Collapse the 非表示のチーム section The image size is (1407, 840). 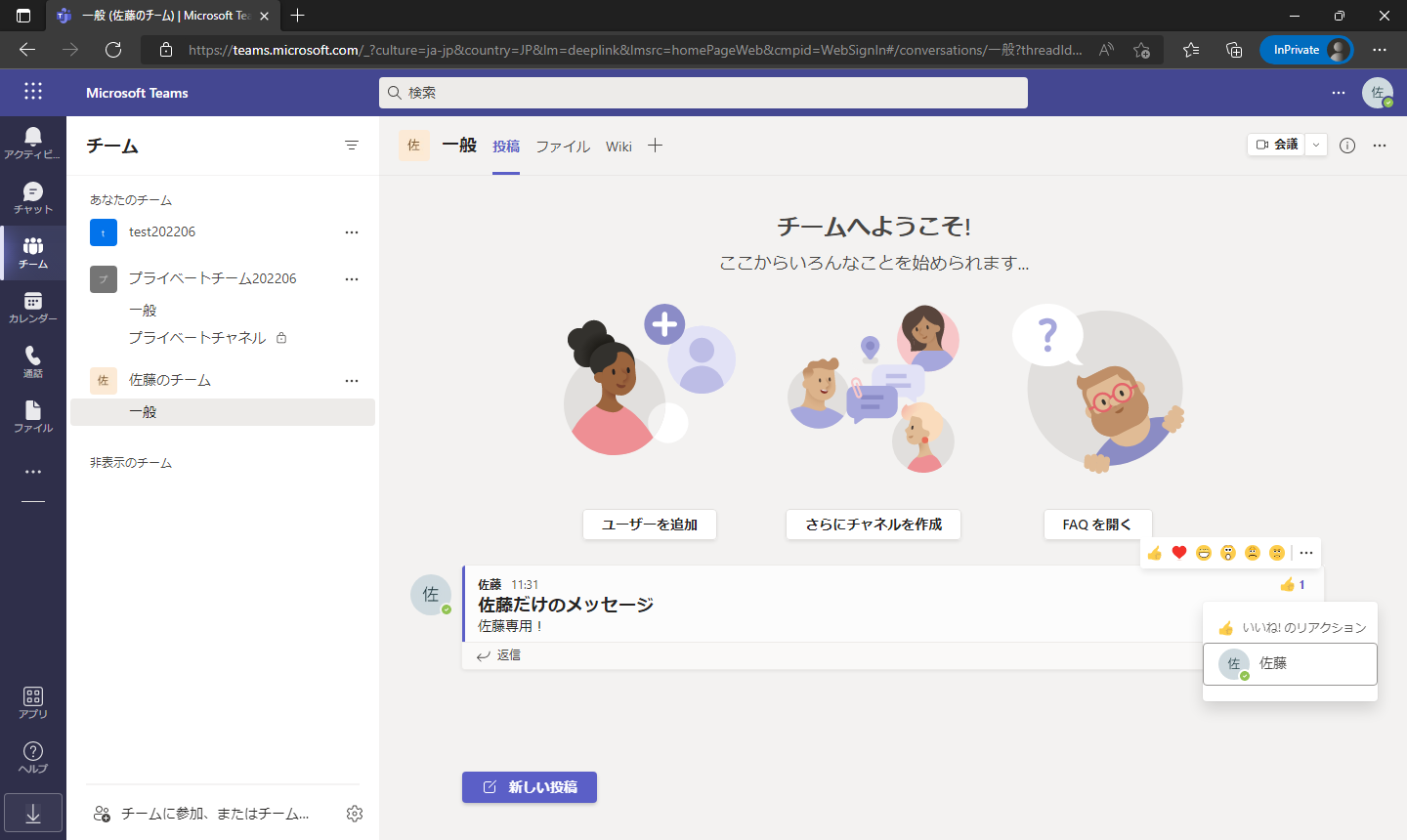(x=131, y=463)
